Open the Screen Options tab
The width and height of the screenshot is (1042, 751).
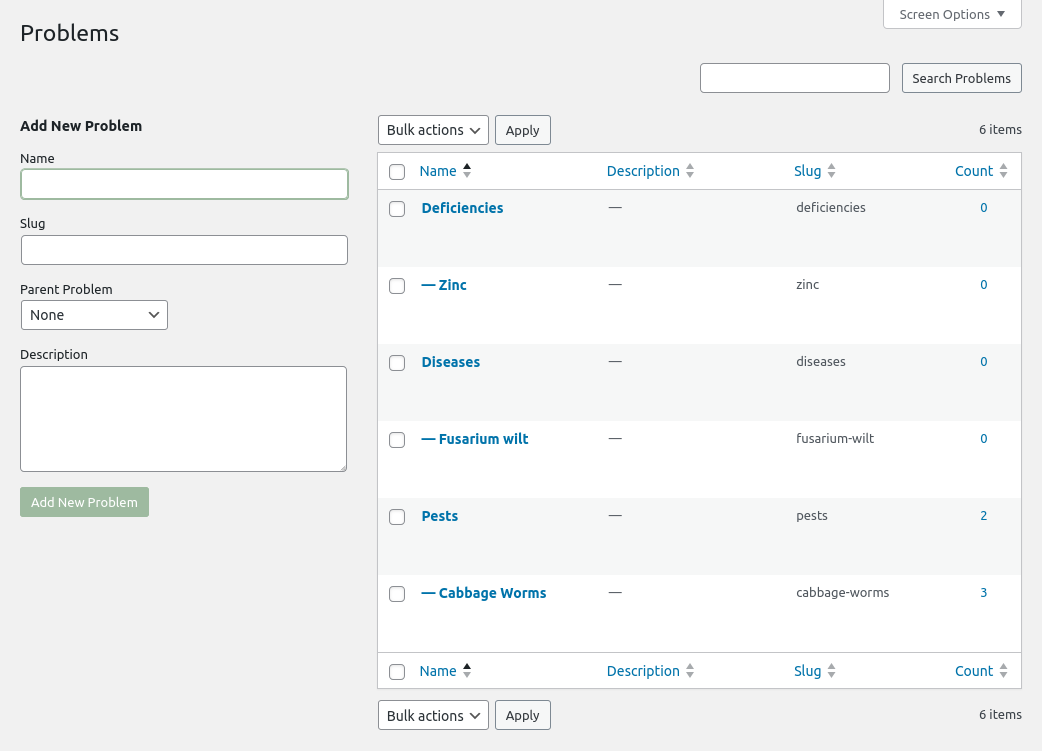952,15
